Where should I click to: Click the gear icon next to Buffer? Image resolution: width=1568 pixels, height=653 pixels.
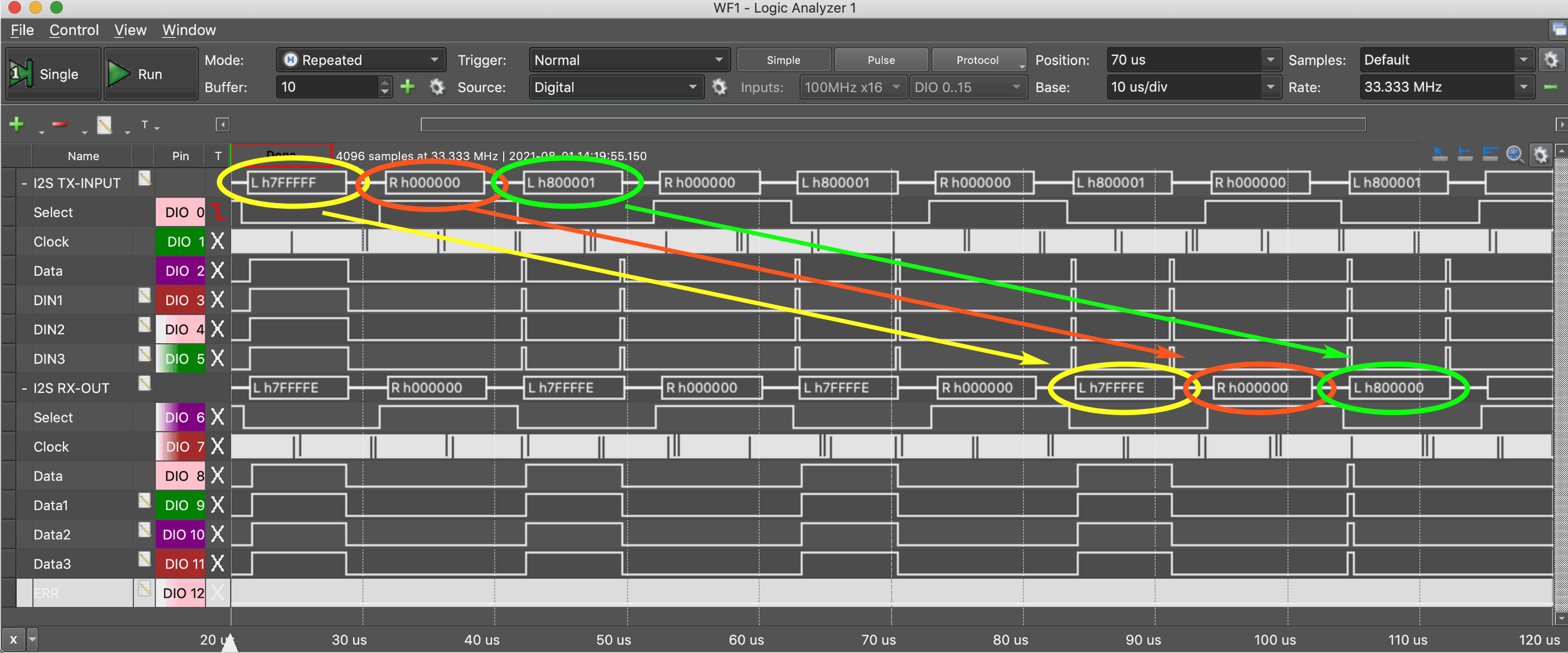click(436, 87)
